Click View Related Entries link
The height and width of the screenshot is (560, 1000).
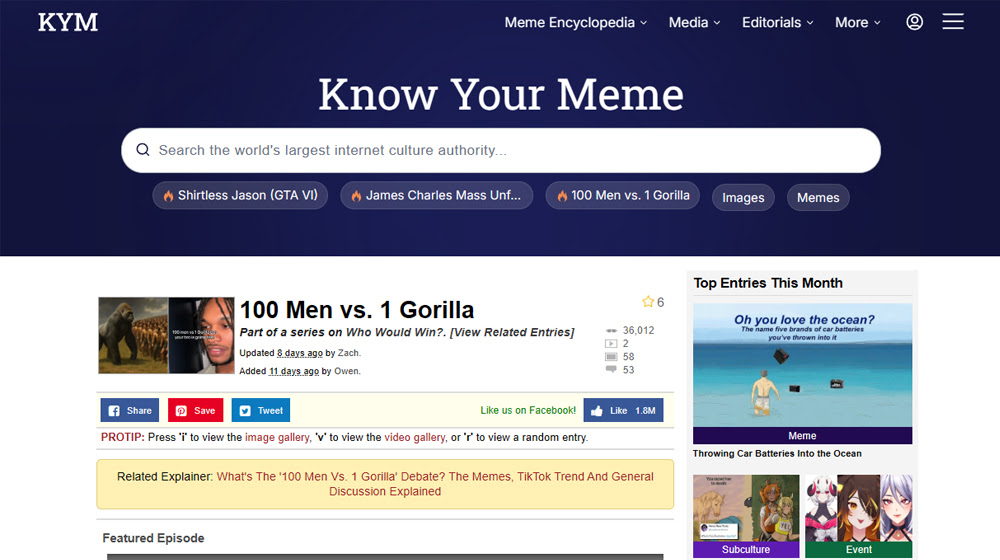coord(512,332)
